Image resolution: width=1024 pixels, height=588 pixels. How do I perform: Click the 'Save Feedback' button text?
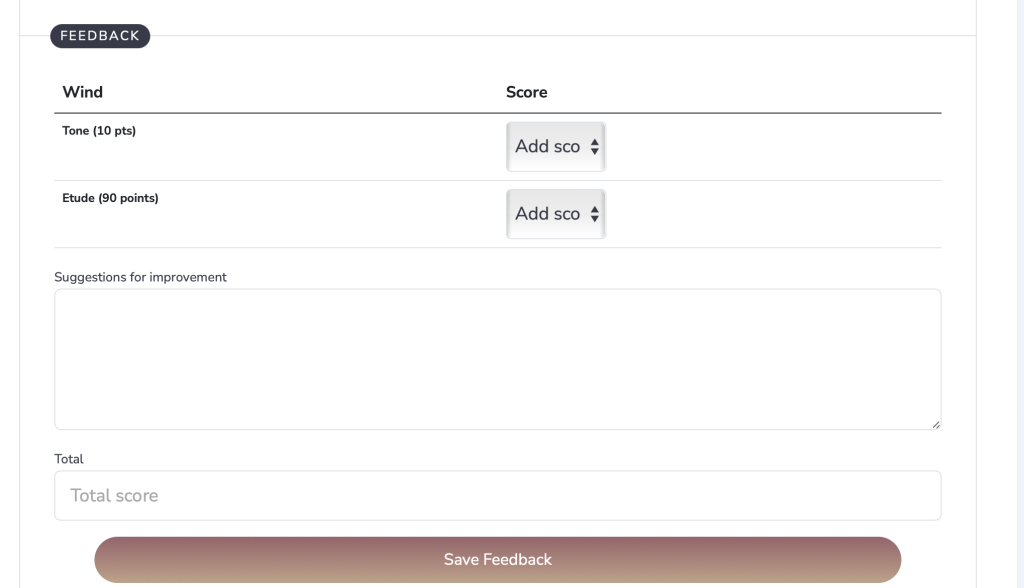(x=498, y=560)
